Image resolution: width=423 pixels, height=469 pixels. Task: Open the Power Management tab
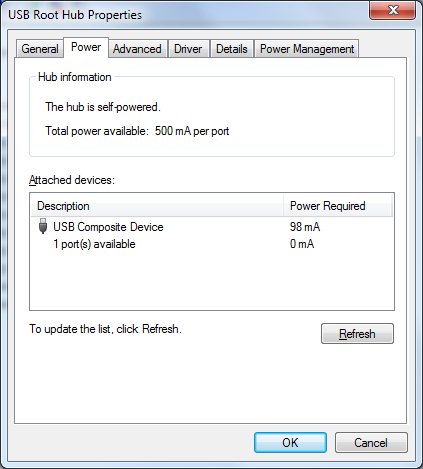[307, 49]
